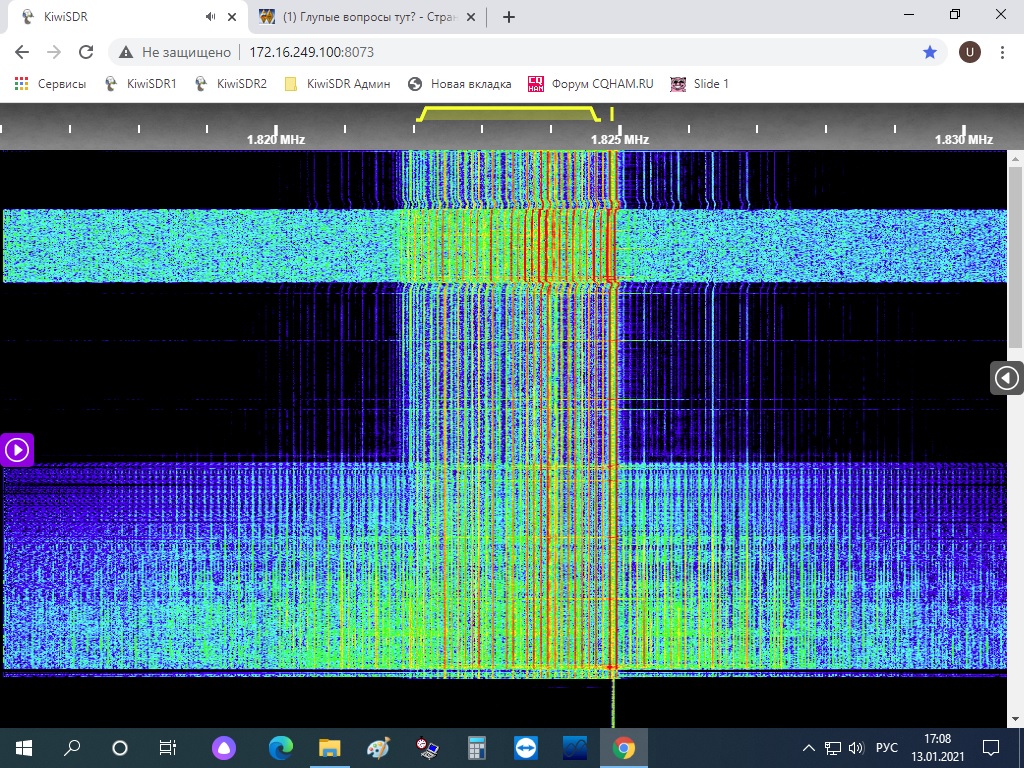
Task: Launch TeamViewer from the taskbar
Action: 525,747
